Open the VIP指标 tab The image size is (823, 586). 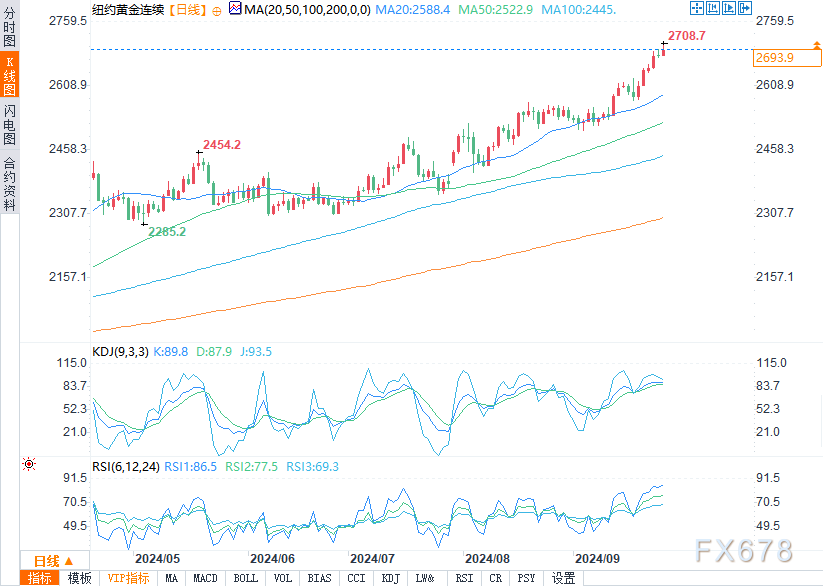pos(128,578)
